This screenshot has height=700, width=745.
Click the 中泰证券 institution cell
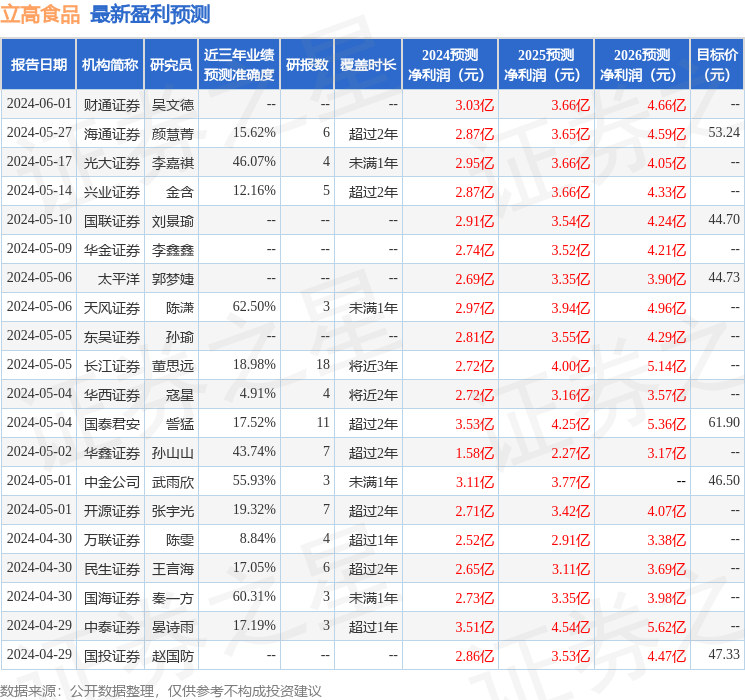point(112,627)
